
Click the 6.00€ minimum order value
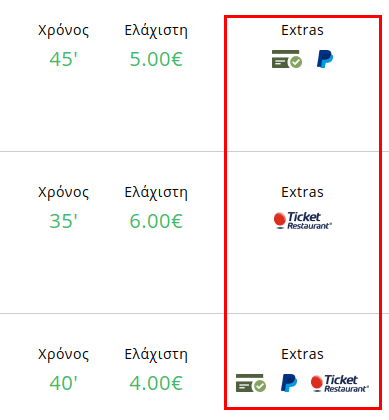[x=156, y=221]
